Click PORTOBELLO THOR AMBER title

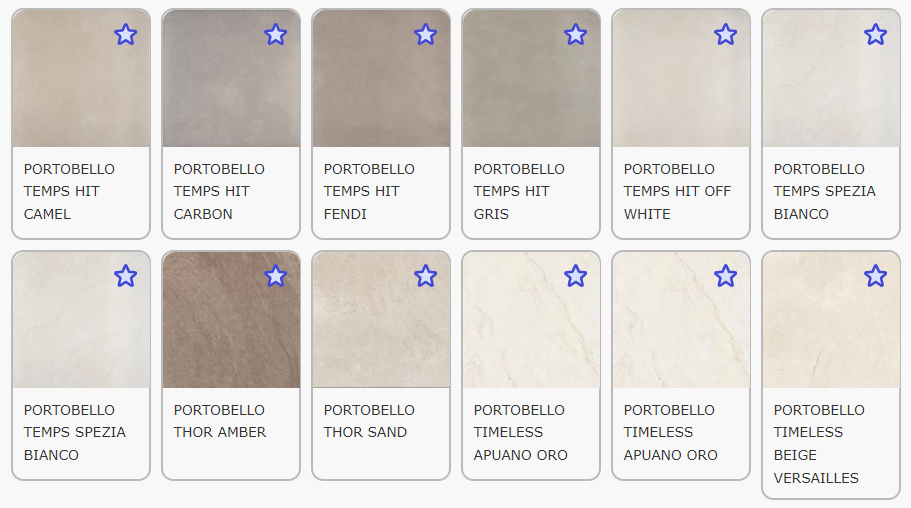click(x=220, y=421)
